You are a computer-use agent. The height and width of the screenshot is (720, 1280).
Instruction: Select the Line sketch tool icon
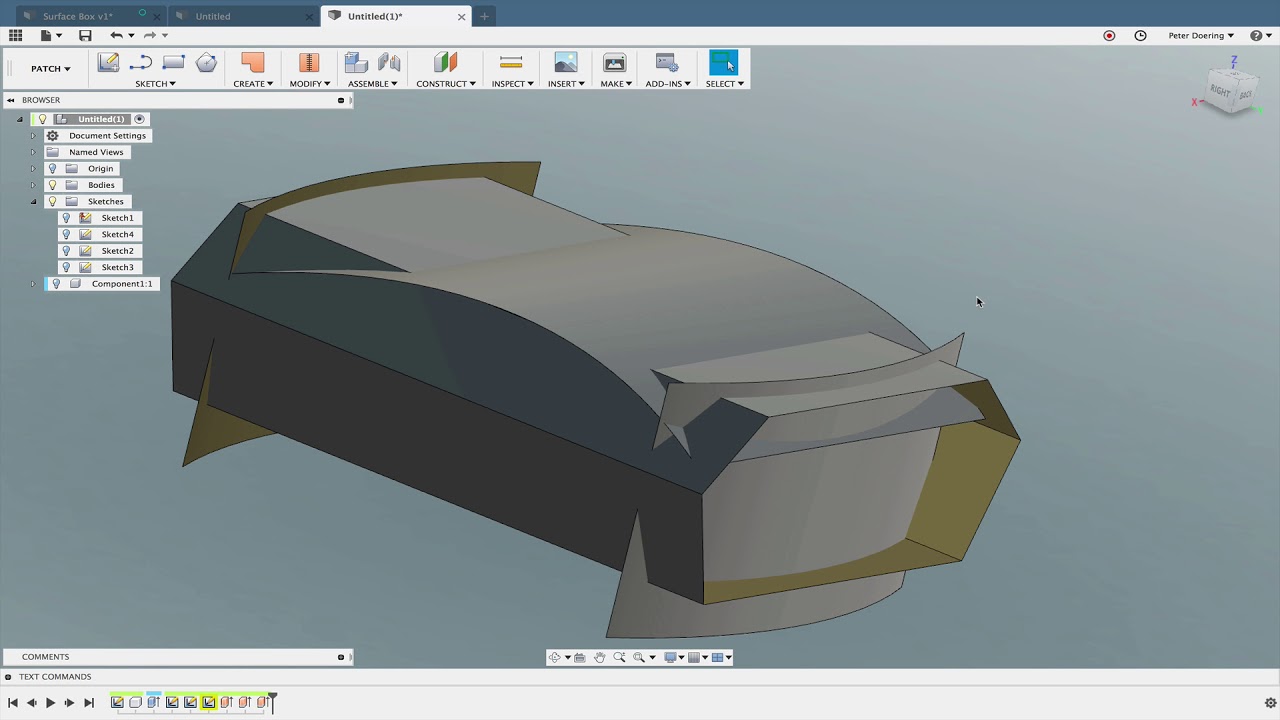point(140,62)
